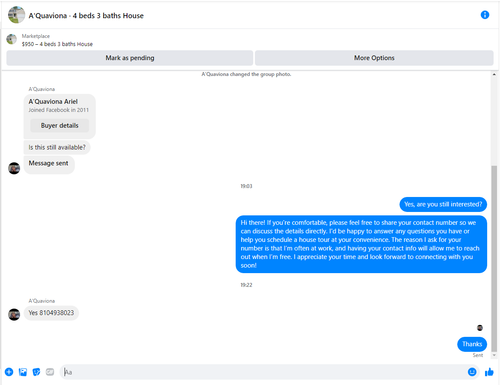
Task: Select 'Yes 8104938023' message
Action: (x=51, y=313)
